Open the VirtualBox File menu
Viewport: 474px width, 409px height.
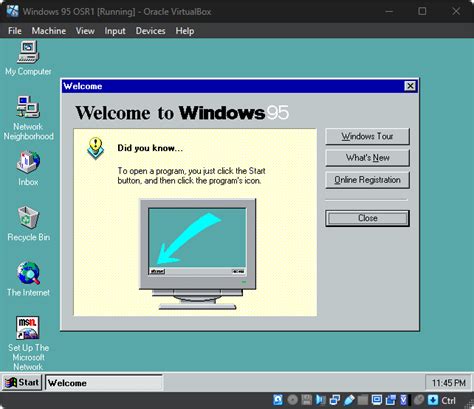[15, 31]
